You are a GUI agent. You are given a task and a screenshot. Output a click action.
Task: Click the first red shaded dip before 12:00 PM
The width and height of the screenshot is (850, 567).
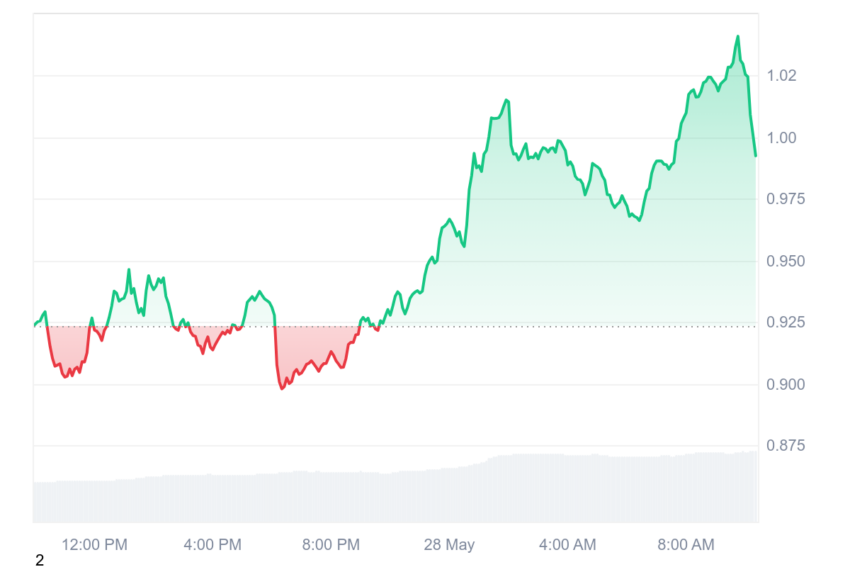coord(68,352)
